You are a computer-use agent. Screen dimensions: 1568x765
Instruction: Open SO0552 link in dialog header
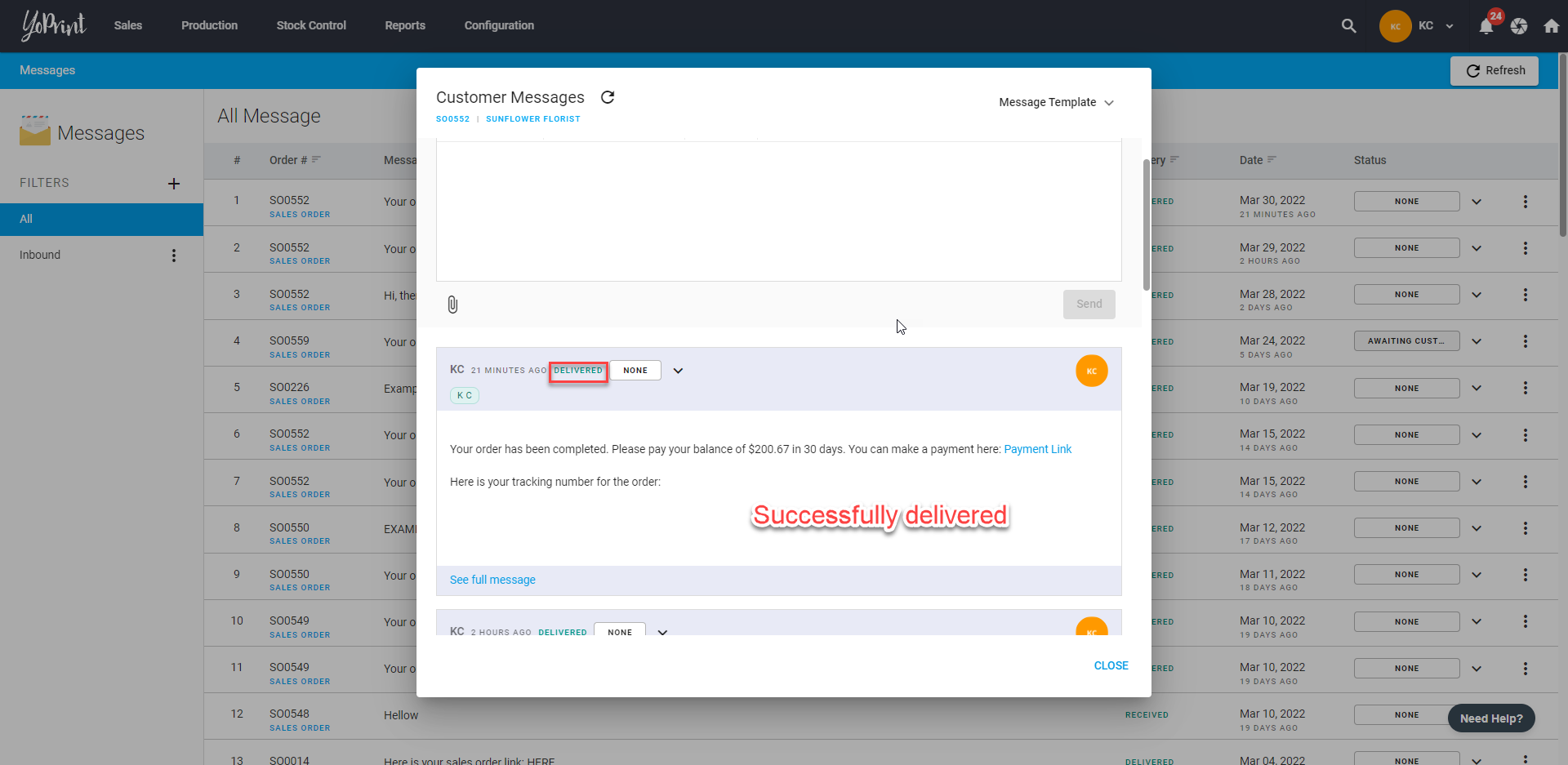(x=452, y=119)
